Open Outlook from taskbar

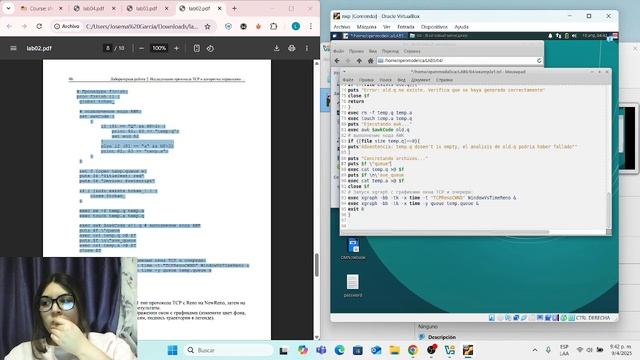pyautogui.click(x=376, y=350)
